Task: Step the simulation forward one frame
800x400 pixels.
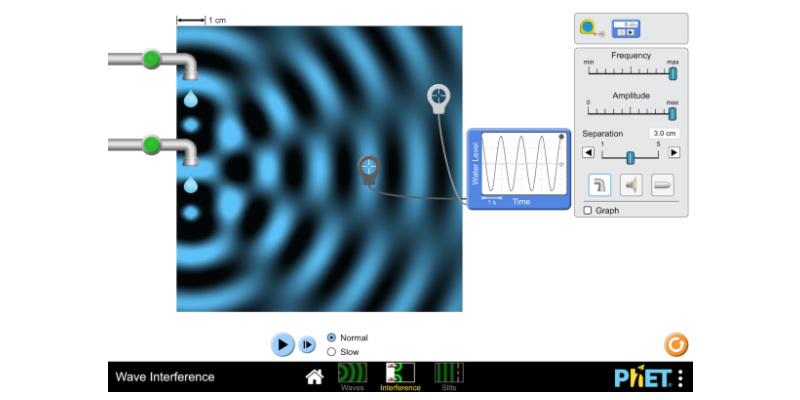Action: coord(308,345)
